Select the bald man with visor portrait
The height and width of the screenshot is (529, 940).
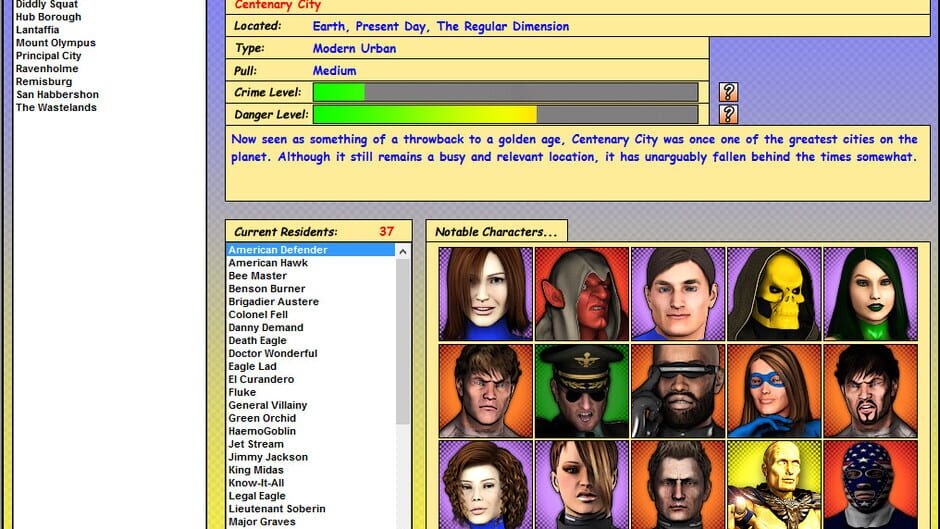tap(678, 391)
